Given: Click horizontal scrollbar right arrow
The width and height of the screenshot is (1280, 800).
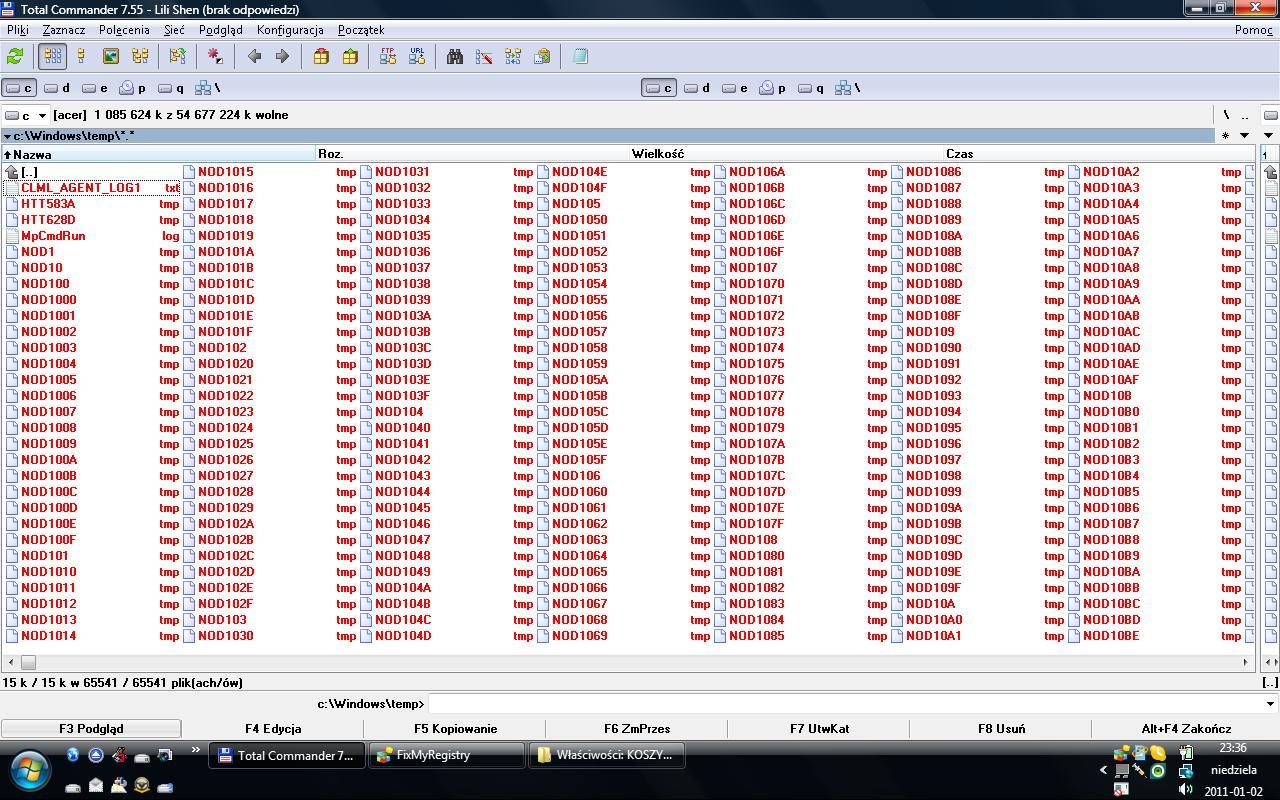Looking at the screenshot, I should tap(1246, 662).
